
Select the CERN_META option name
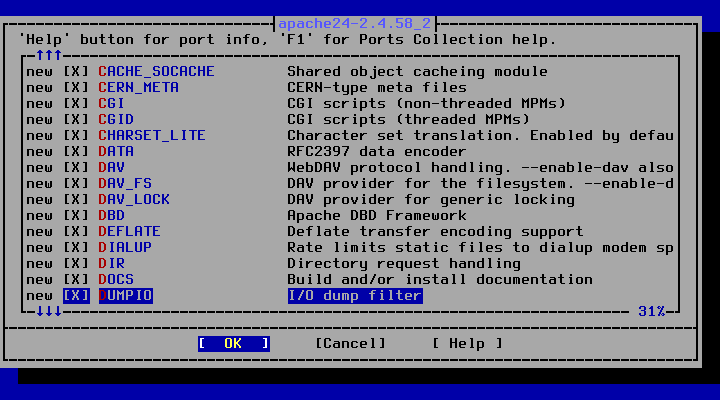(x=138, y=87)
